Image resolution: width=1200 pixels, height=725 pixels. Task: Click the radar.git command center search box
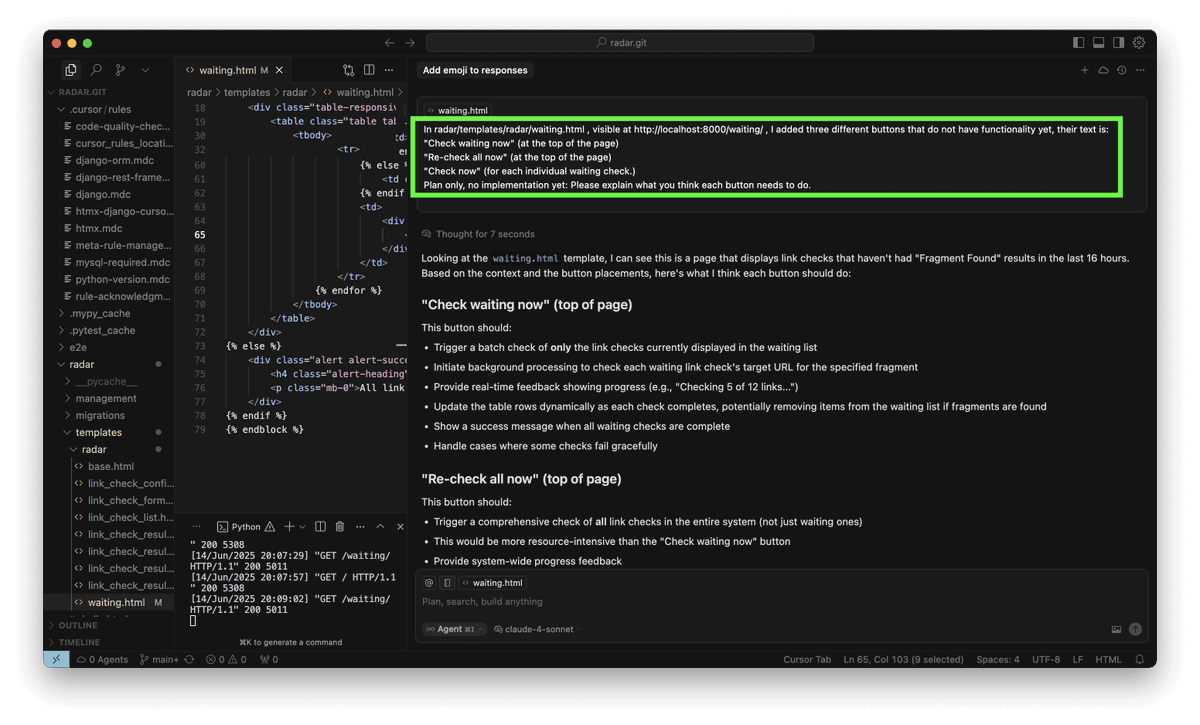620,43
